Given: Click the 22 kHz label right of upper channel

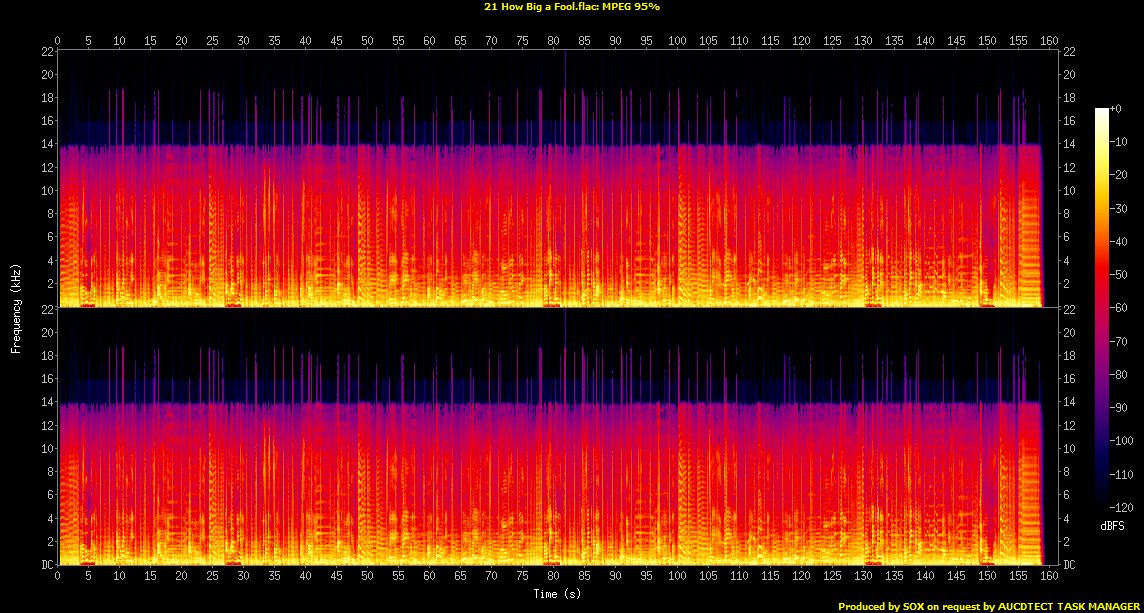Looking at the screenshot, I should coord(1068,52).
